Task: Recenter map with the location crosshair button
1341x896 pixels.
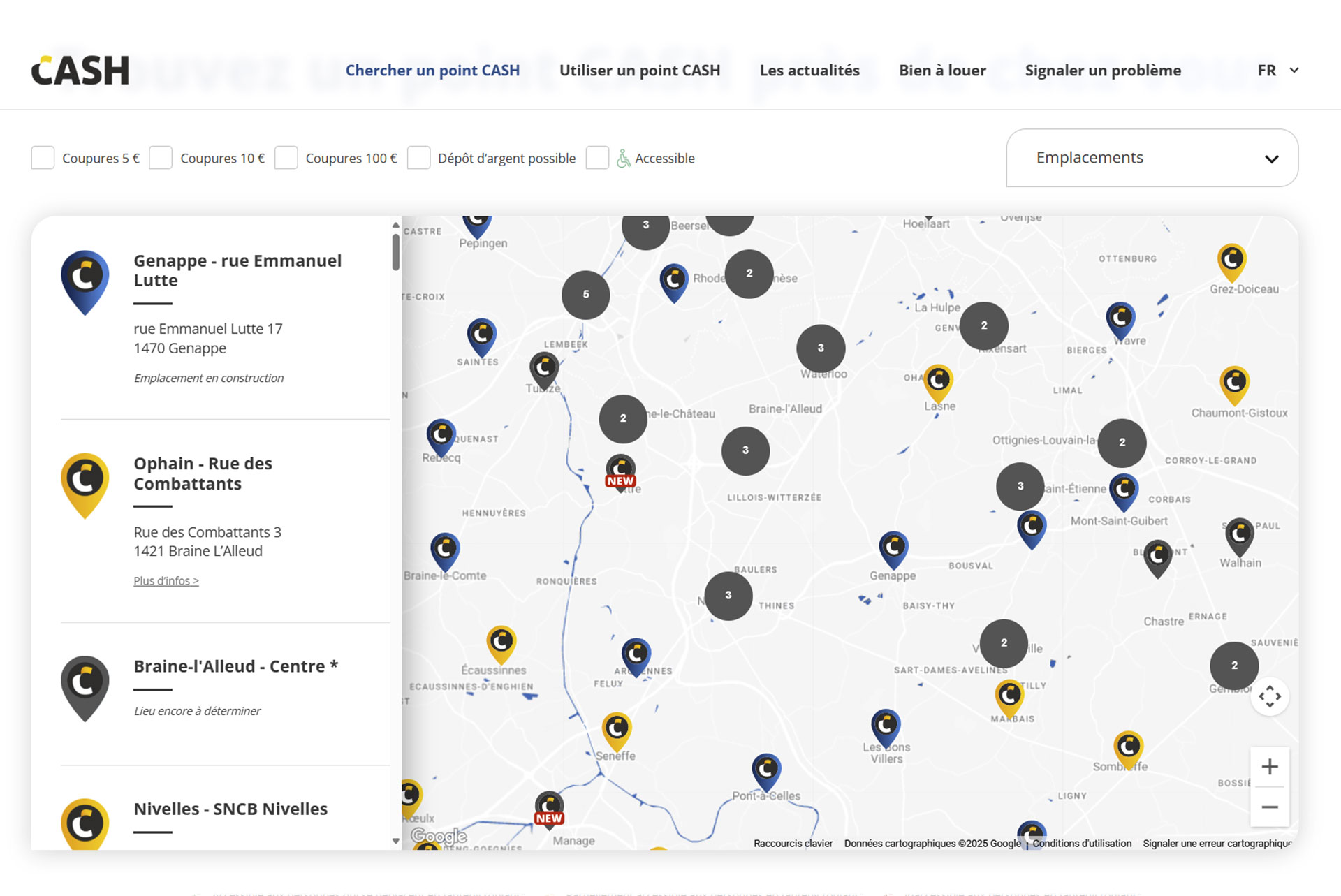Action: point(1269,696)
